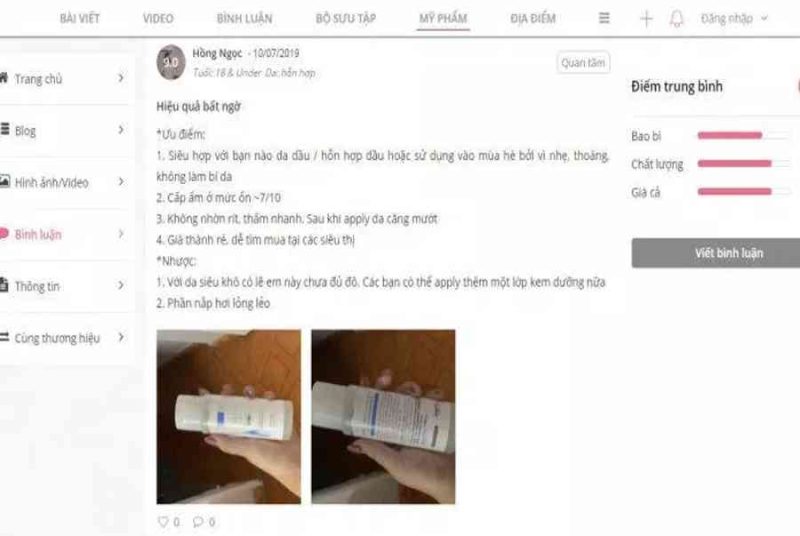
Task: Open comments via speech bubble icon
Action: (x=198, y=522)
